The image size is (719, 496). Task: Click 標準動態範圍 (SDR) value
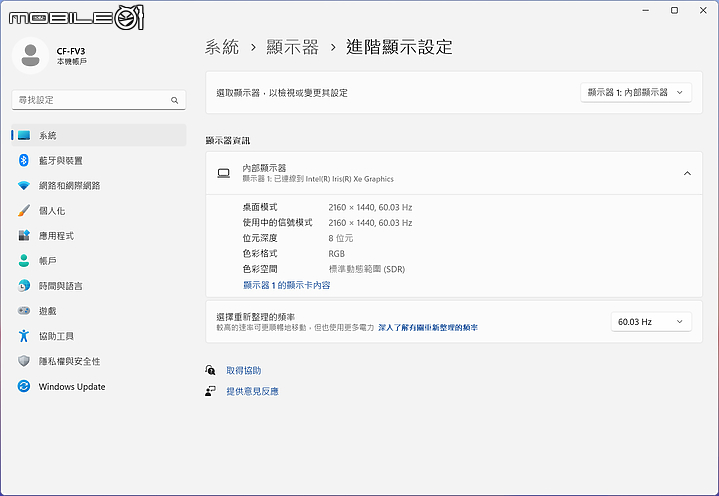(x=367, y=269)
